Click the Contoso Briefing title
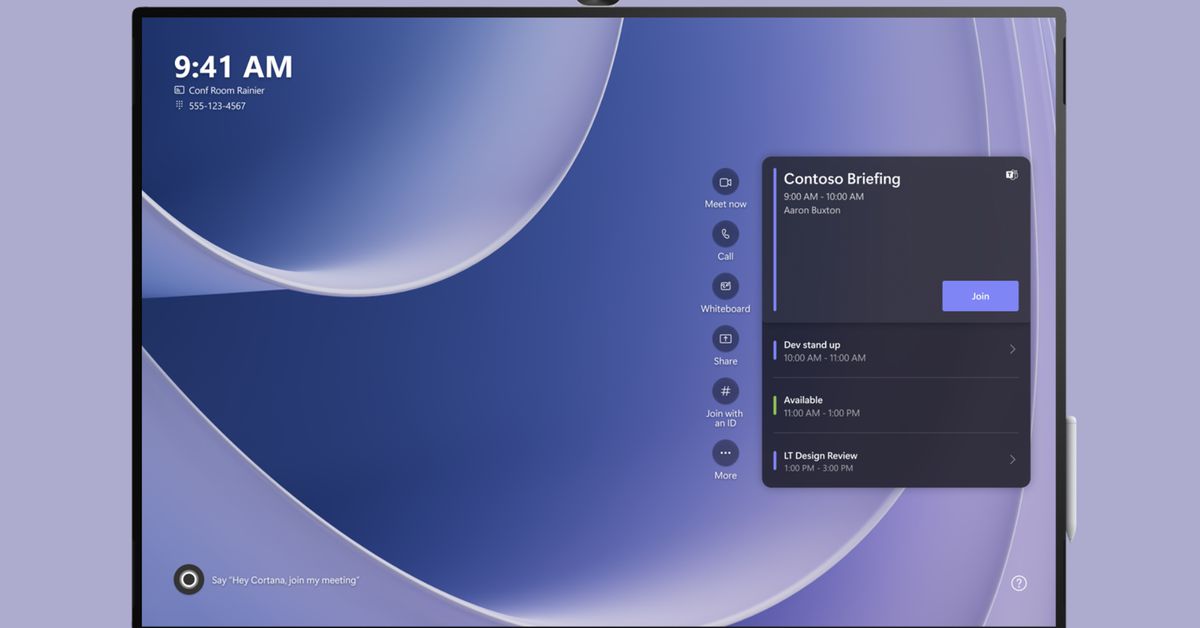Screen dimensions: 1200x628 (842, 179)
